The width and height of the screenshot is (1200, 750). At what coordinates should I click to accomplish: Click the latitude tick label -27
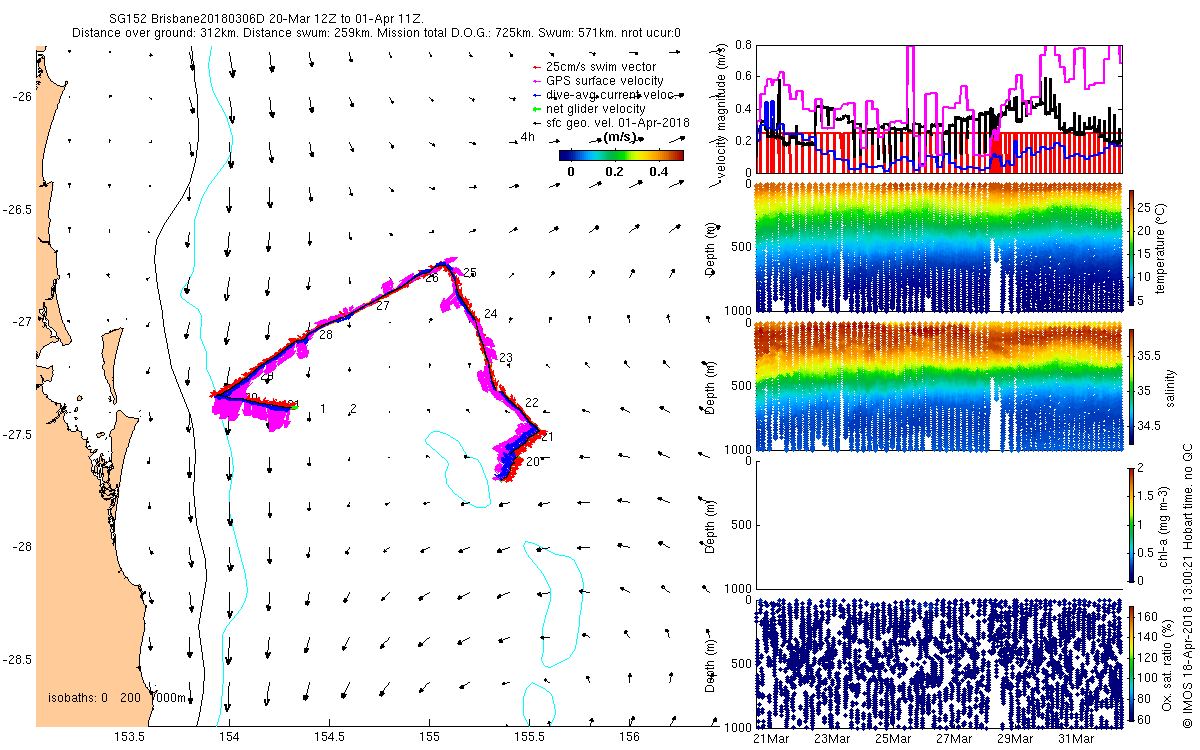coord(23,322)
